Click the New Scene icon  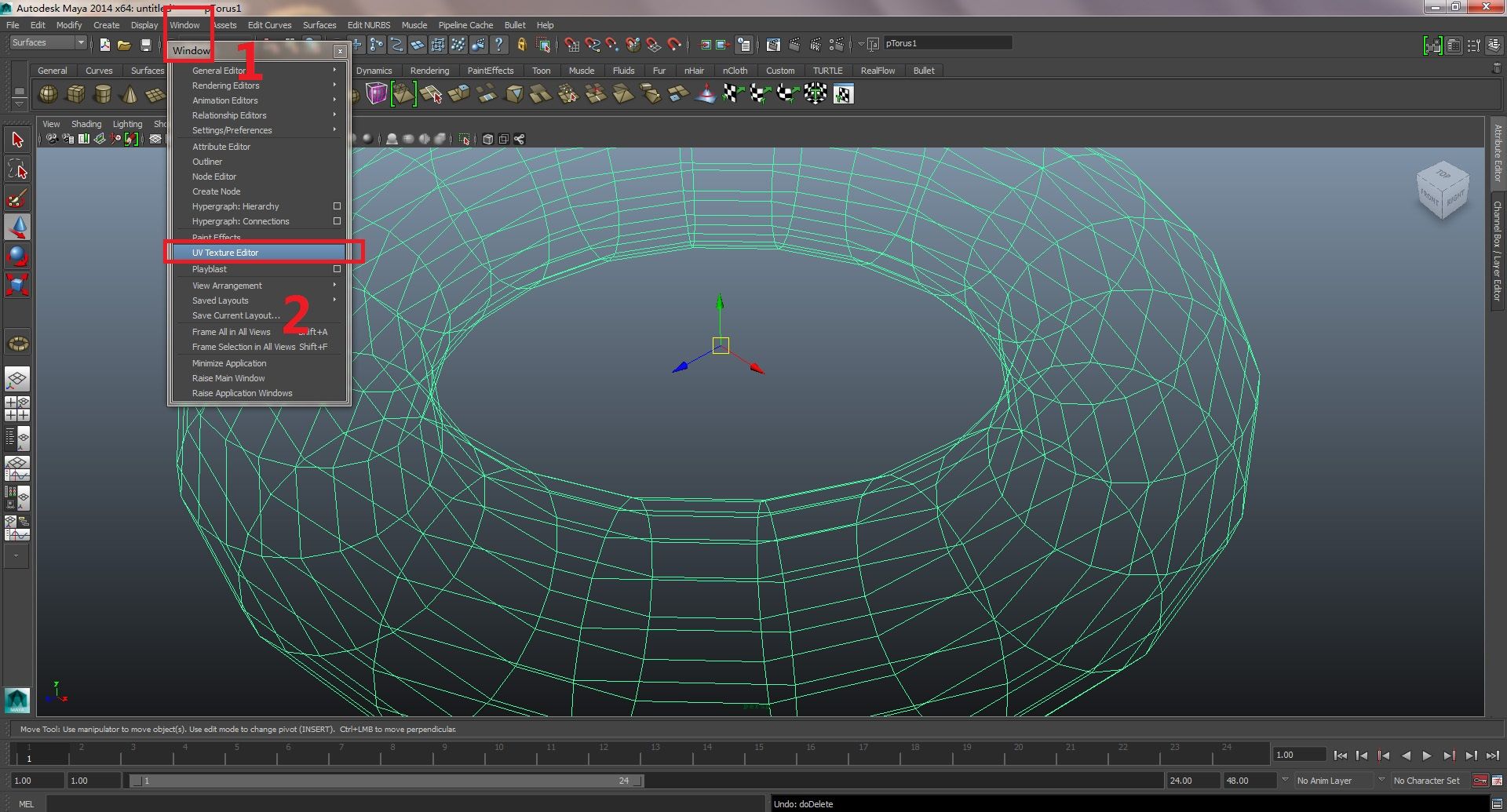pos(104,45)
